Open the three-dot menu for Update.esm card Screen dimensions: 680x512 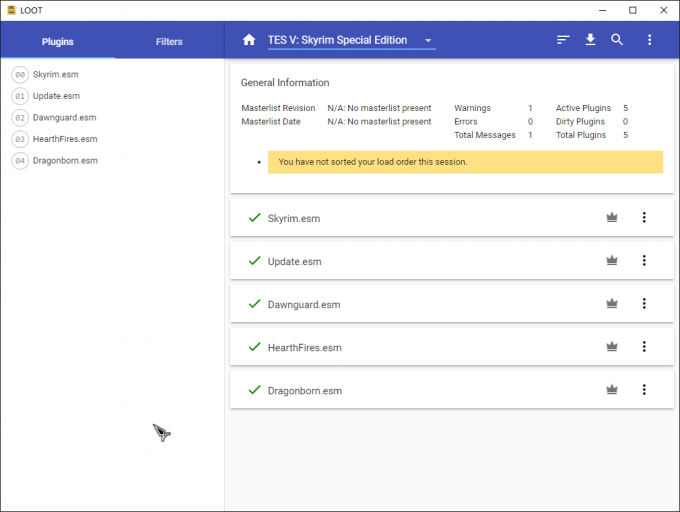pyautogui.click(x=644, y=260)
